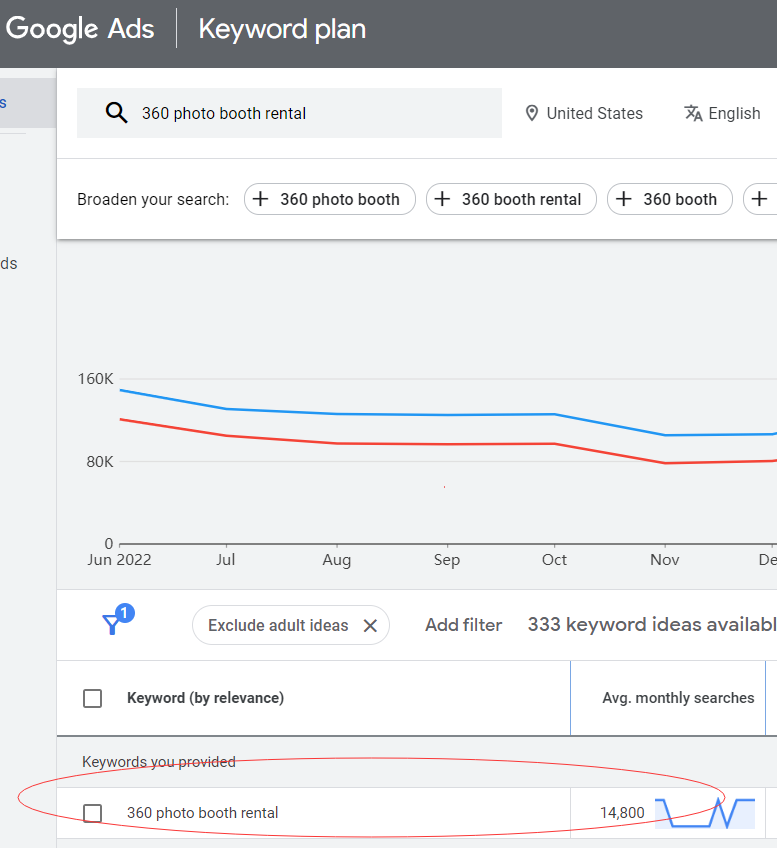Click plus icon on '360 booth' chip

click(x=623, y=199)
